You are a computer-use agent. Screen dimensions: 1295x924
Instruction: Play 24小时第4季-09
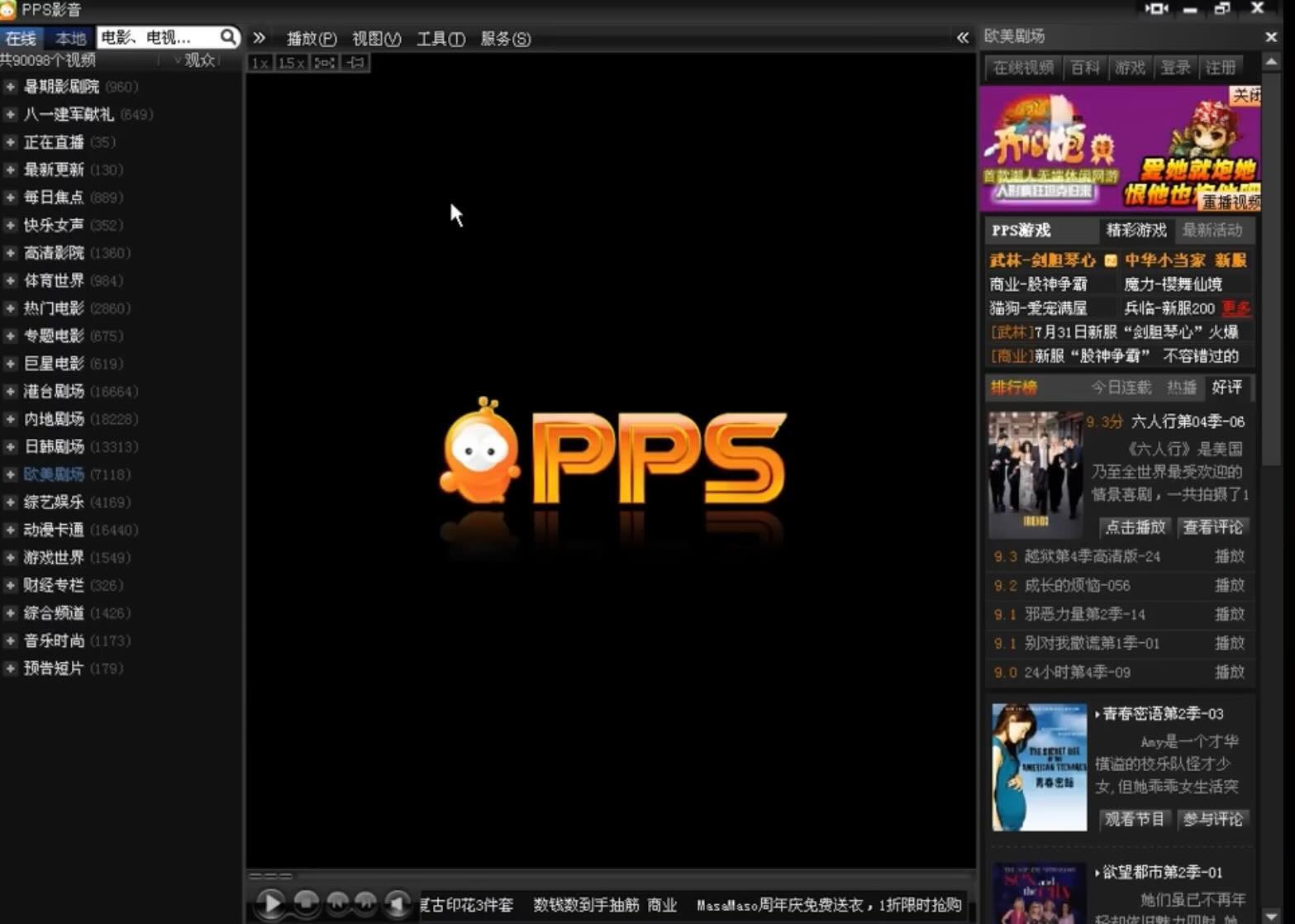click(1229, 672)
